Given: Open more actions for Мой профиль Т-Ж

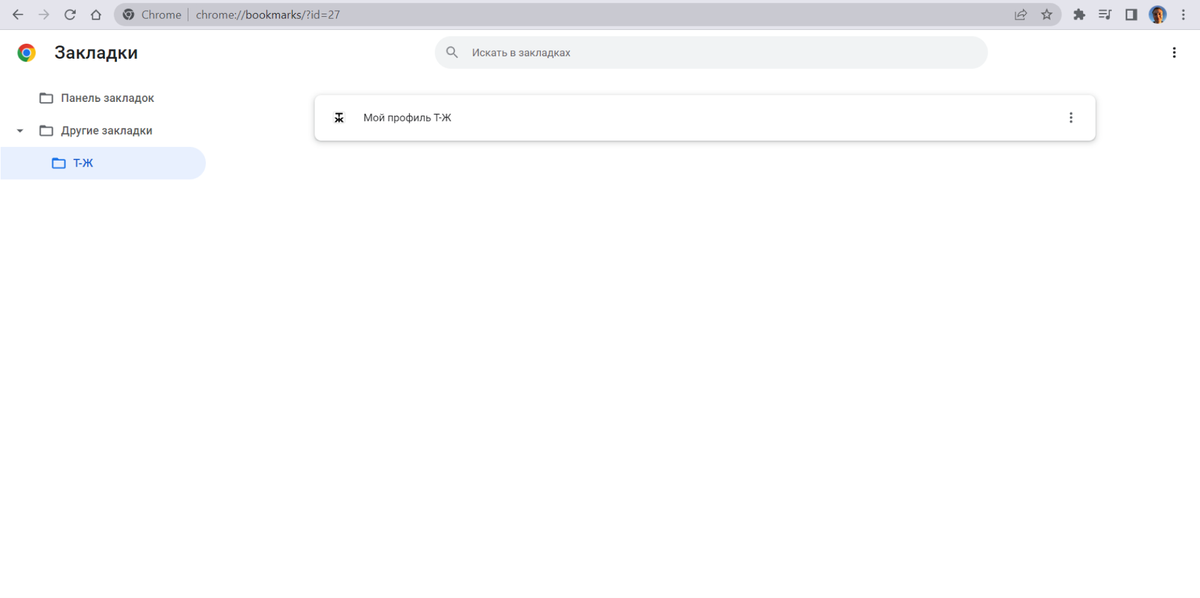Looking at the screenshot, I should [1071, 118].
